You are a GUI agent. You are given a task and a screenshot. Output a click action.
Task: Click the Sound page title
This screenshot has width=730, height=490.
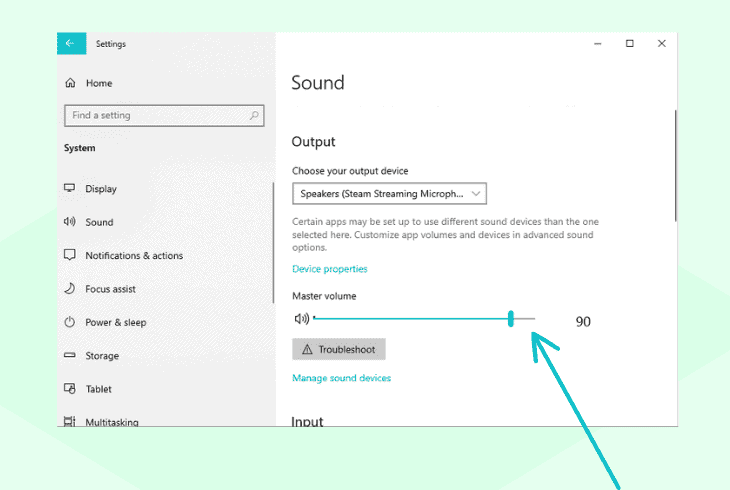[x=318, y=83]
